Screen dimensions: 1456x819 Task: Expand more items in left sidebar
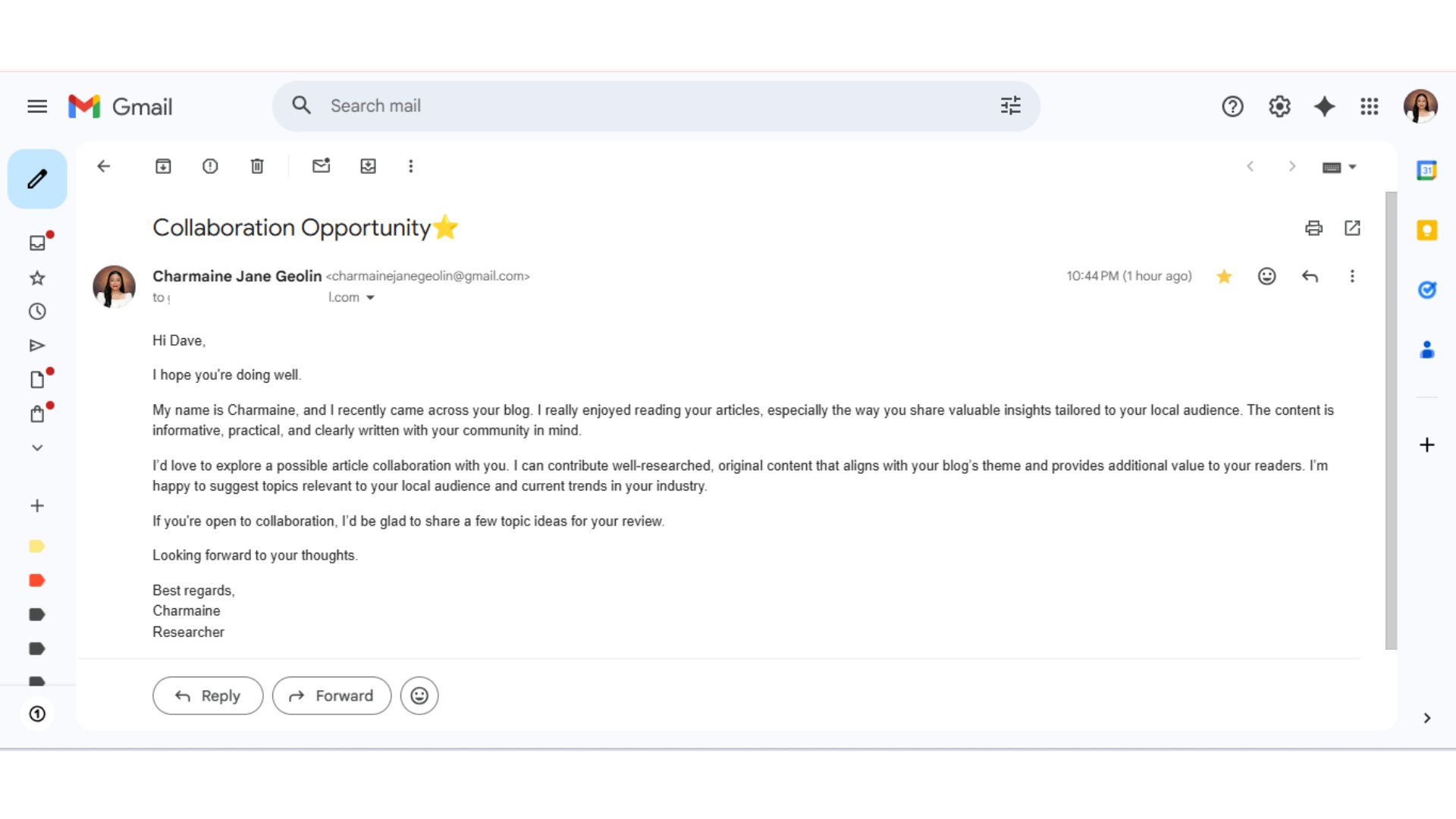(x=37, y=447)
